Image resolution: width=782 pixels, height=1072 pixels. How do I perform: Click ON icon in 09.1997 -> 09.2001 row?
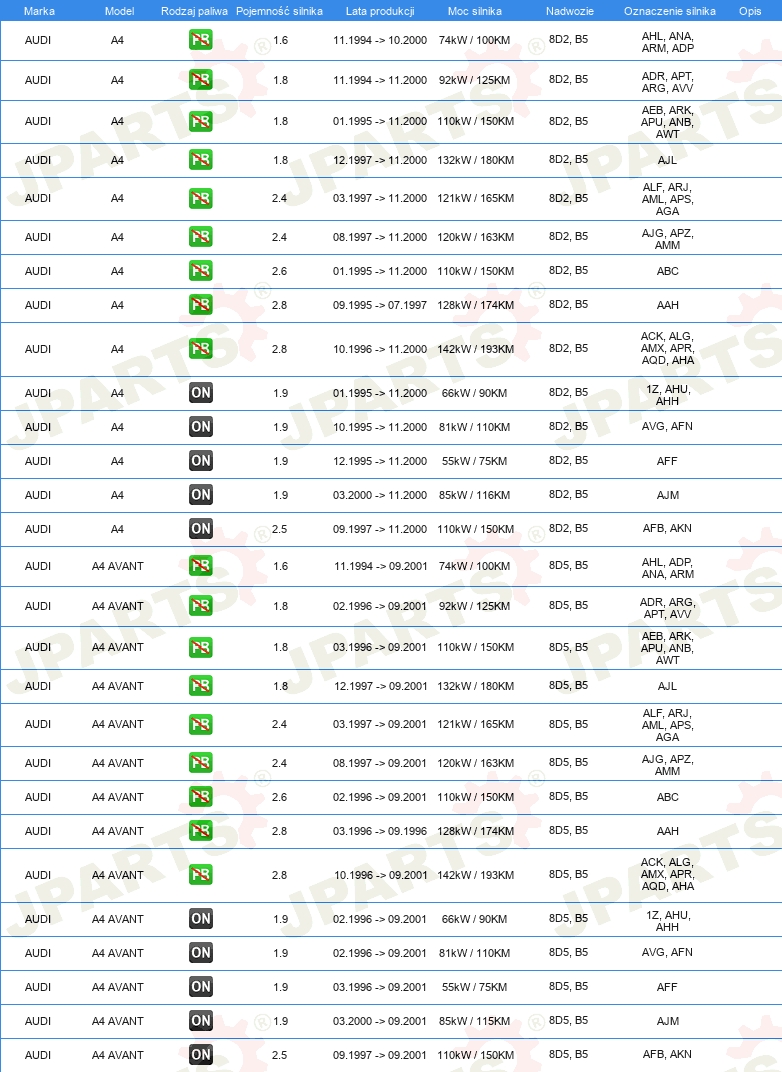tap(200, 1055)
